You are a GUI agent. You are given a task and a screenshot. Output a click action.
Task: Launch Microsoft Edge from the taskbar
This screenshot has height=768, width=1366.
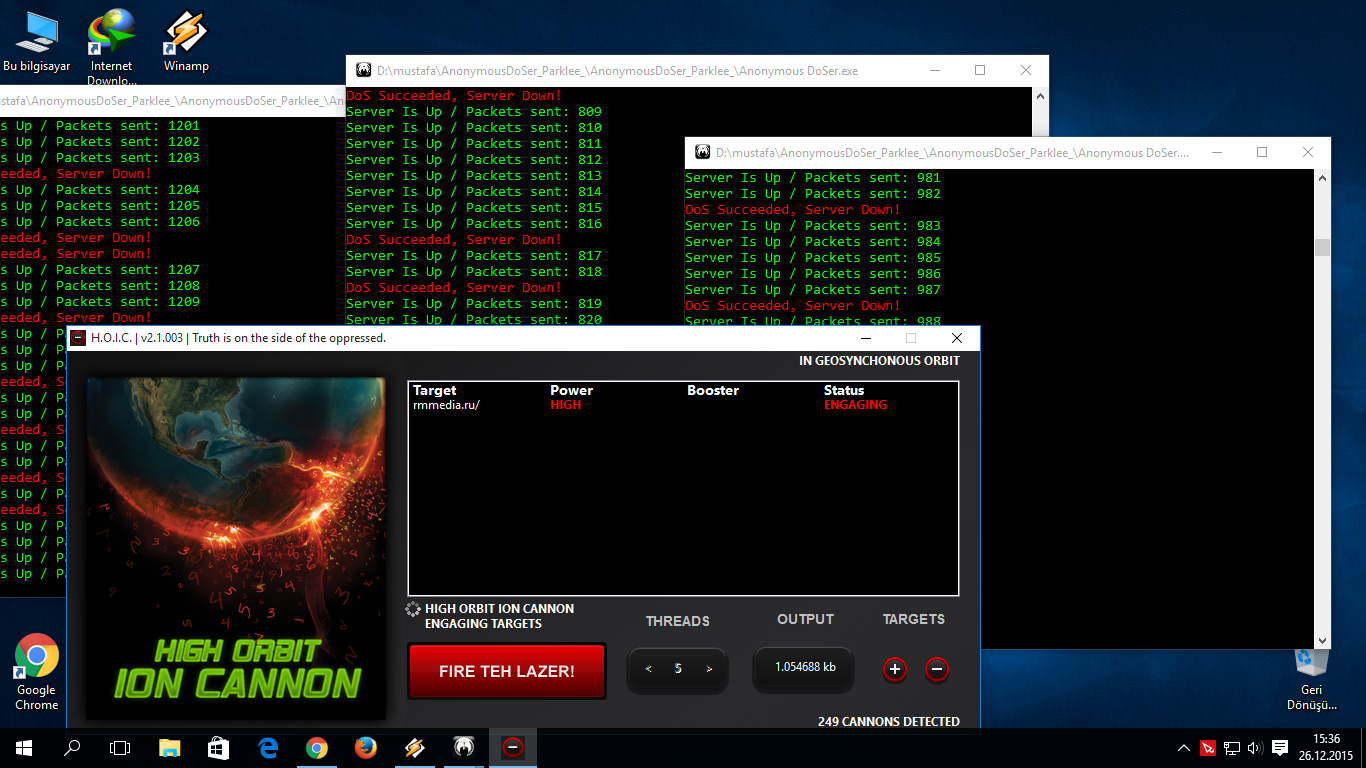tap(268, 747)
